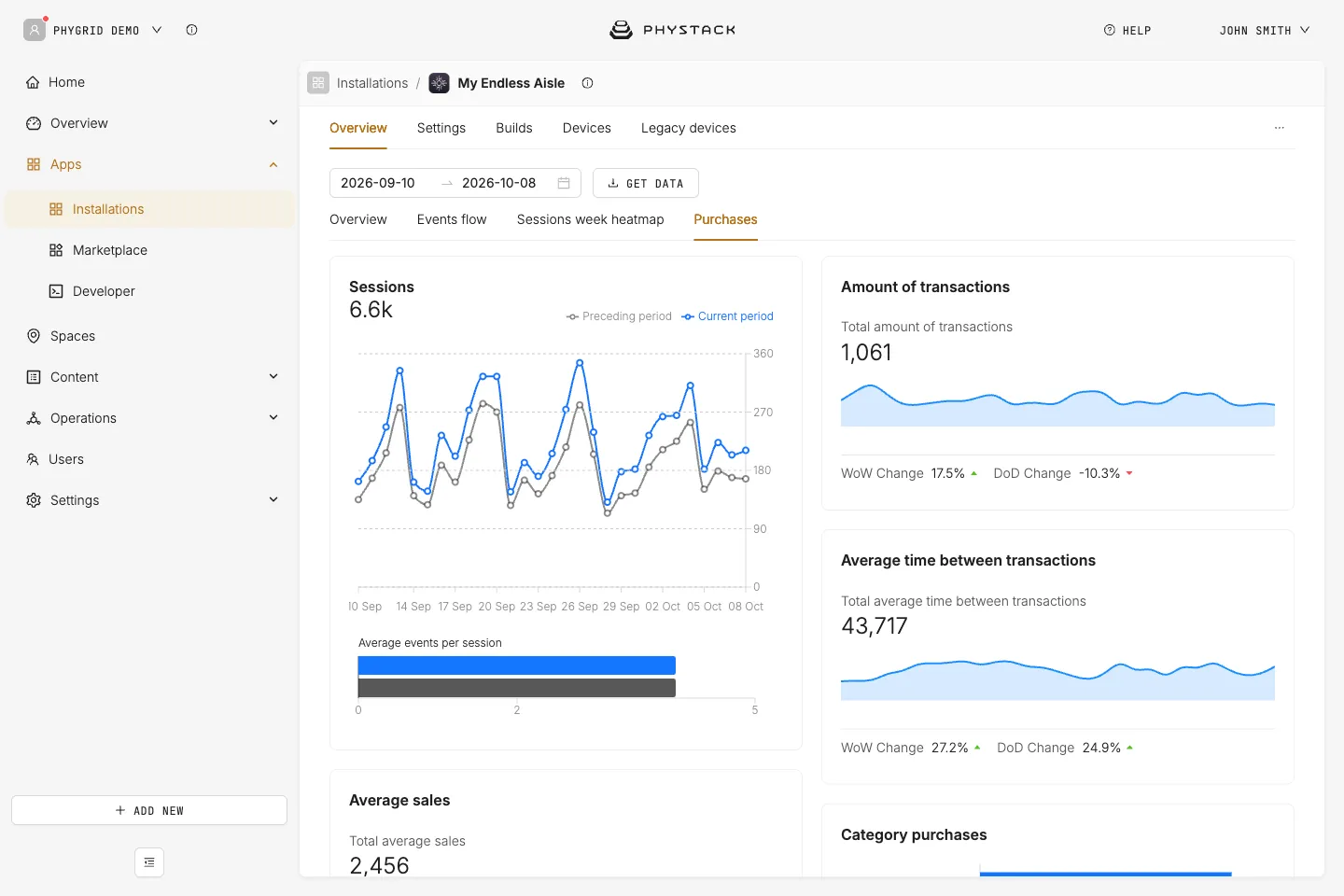The height and width of the screenshot is (896, 1344).
Task: Collapse the sidebar with bottom toggle icon
Action: click(x=149, y=862)
